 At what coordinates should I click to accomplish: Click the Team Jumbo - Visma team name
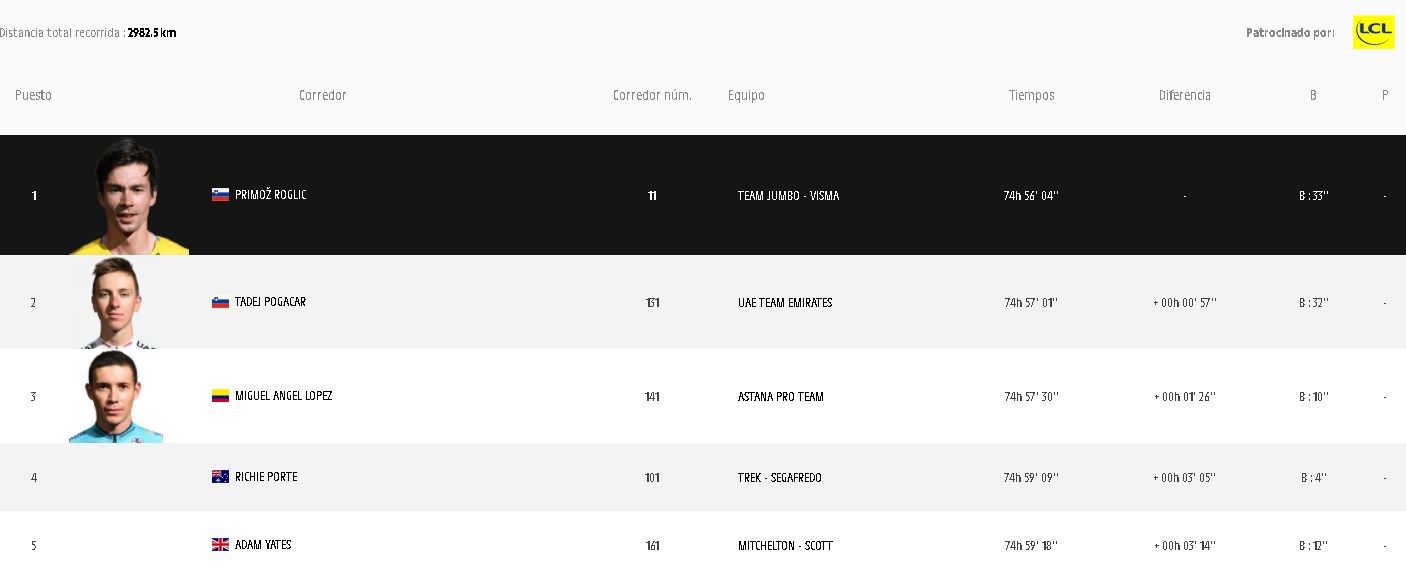[x=788, y=196]
